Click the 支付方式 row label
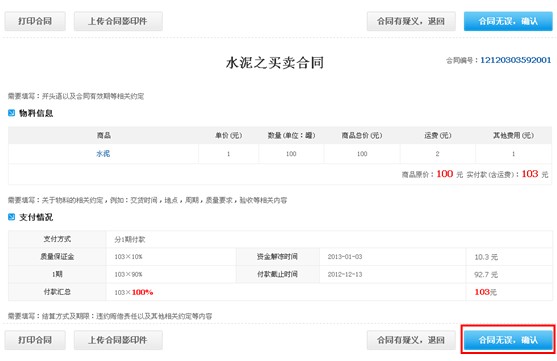Image resolution: width=557 pixels, height=361 pixels. [57, 239]
